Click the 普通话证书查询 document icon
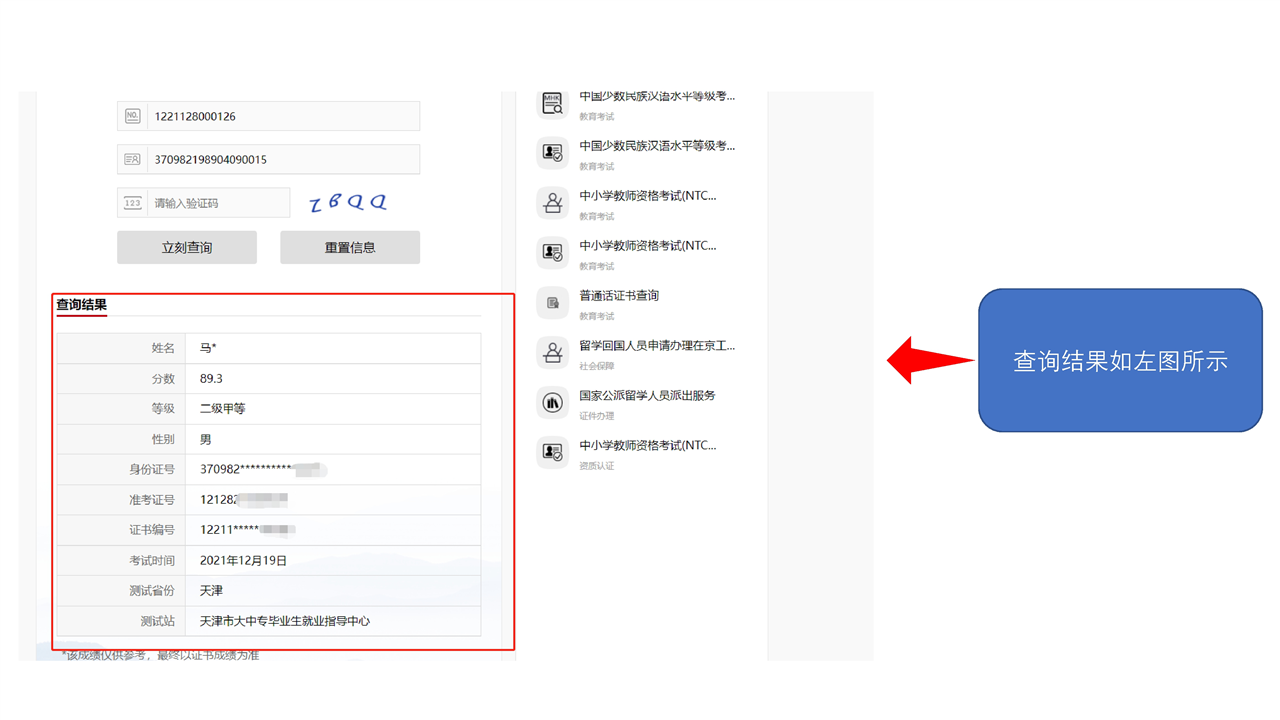The image size is (1280, 720). pyautogui.click(x=552, y=303)
